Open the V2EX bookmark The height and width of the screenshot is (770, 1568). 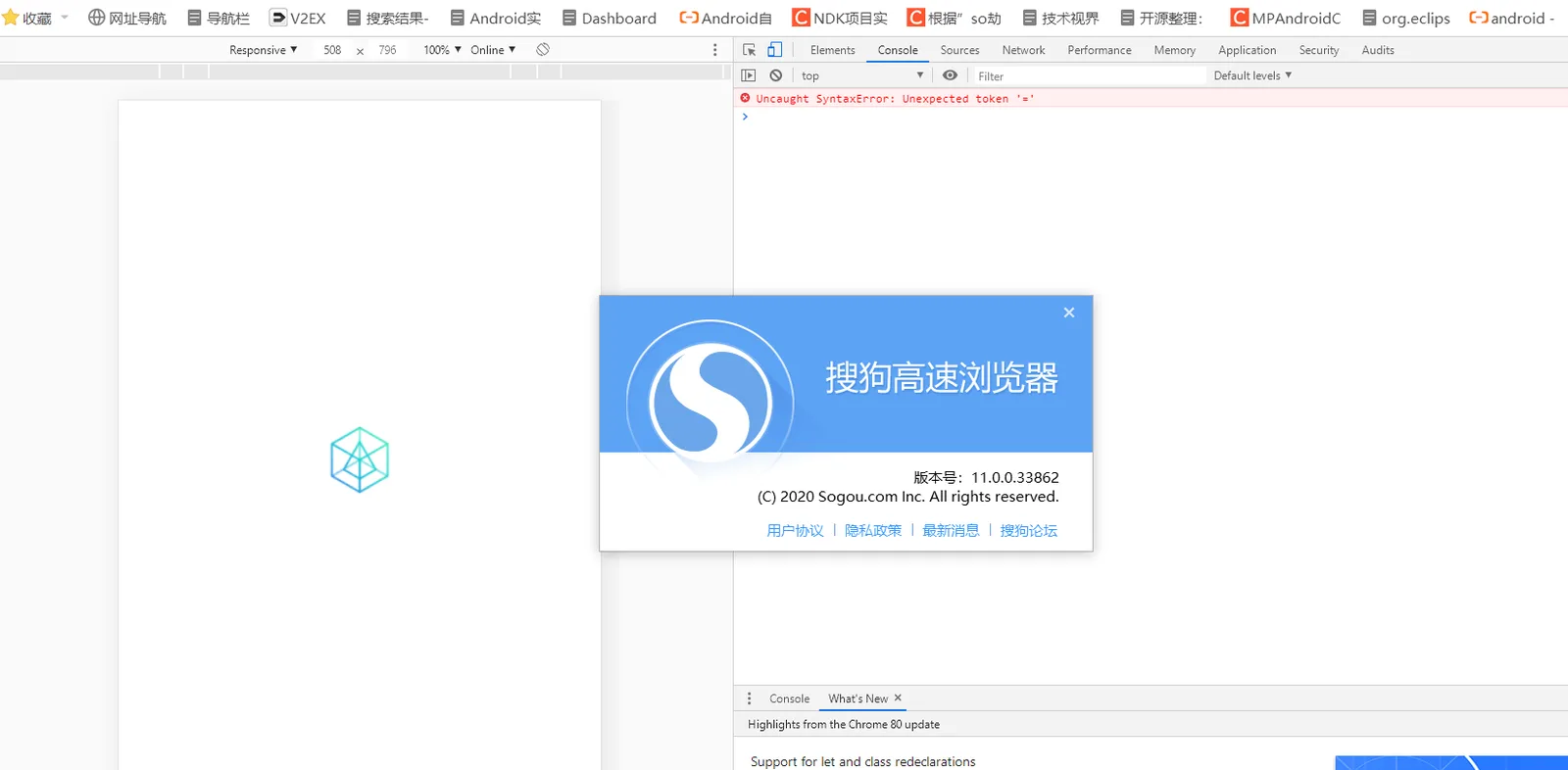tap(298, 18)
